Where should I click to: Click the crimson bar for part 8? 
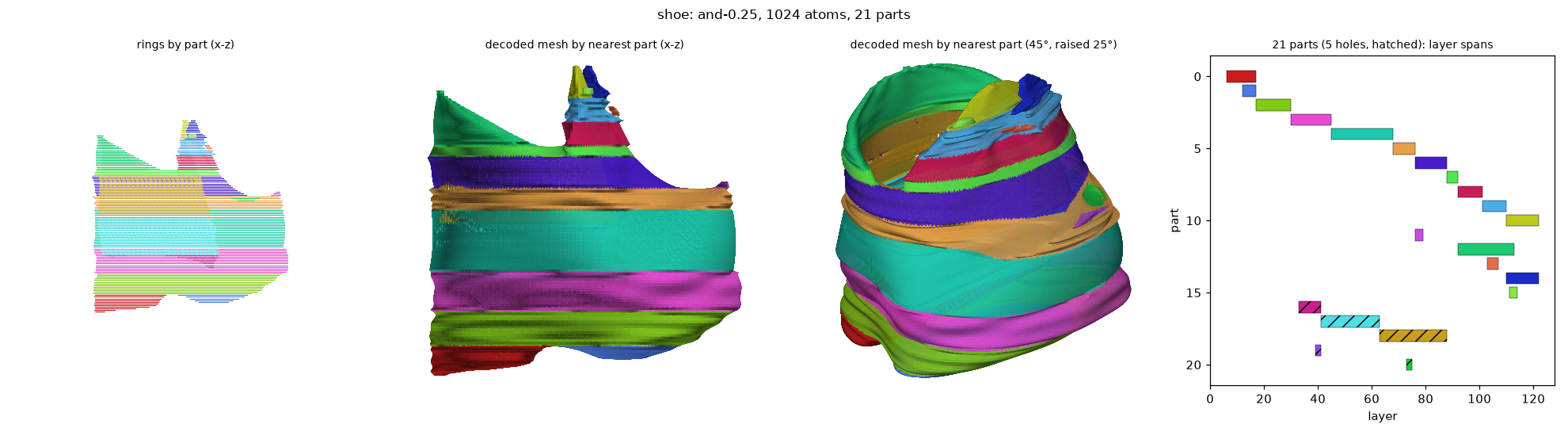[1470, 192]
